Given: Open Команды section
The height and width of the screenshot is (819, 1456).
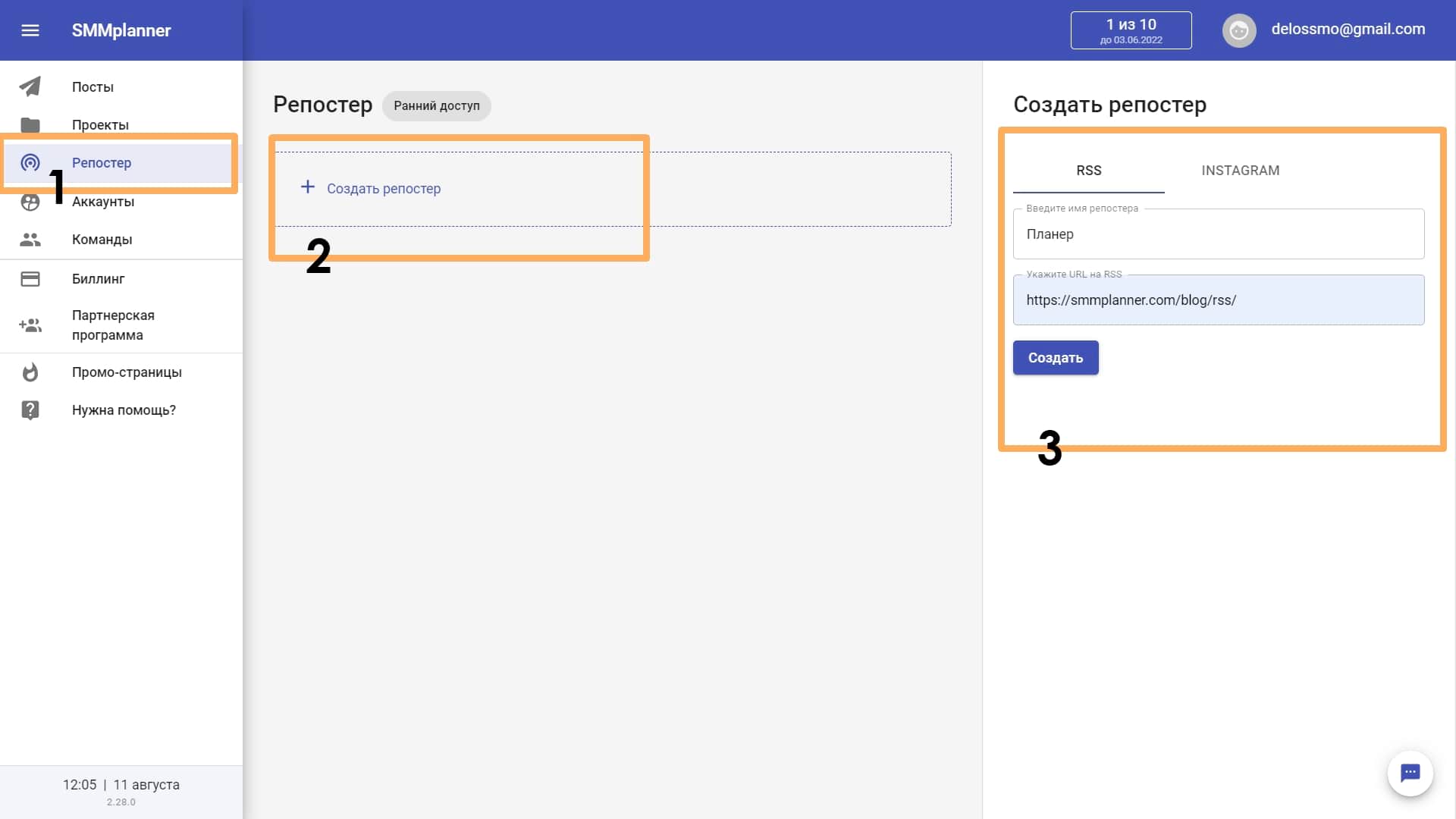Looking at the screenshot, I should point(121,240).
